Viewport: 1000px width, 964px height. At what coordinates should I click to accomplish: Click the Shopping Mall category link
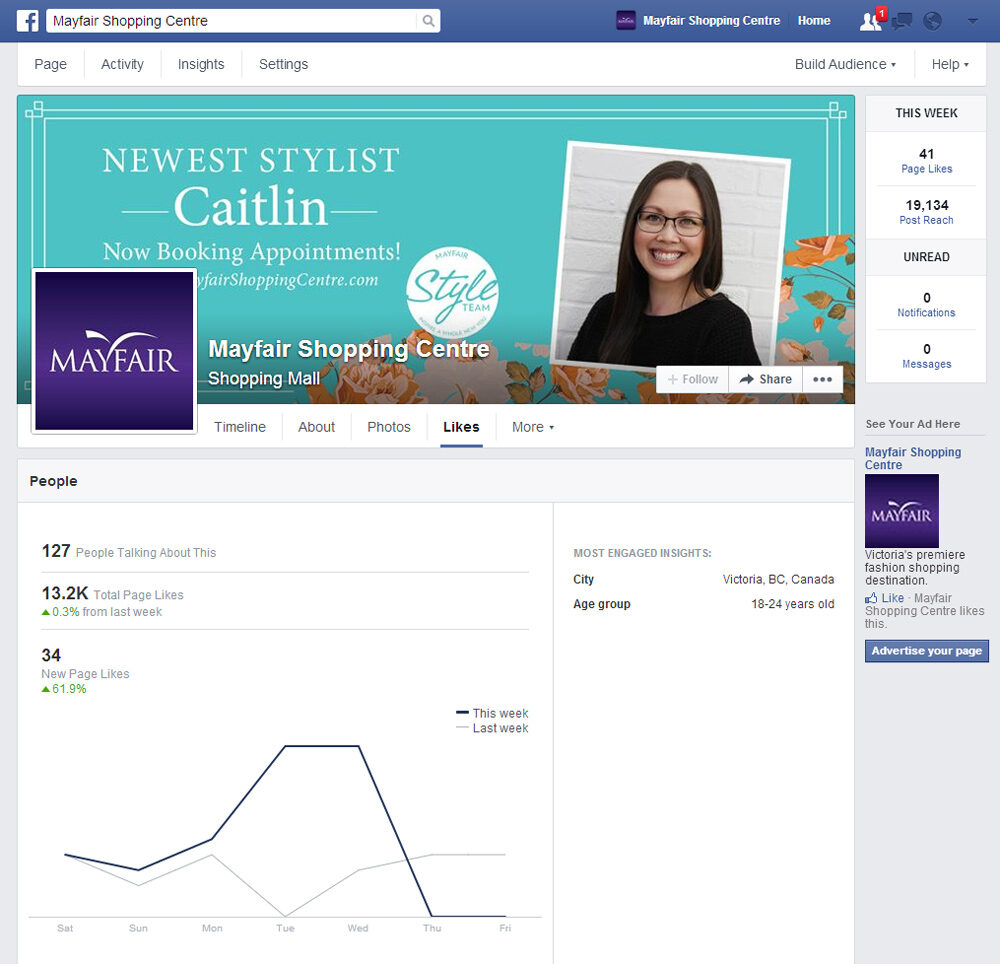coord(264,379)
